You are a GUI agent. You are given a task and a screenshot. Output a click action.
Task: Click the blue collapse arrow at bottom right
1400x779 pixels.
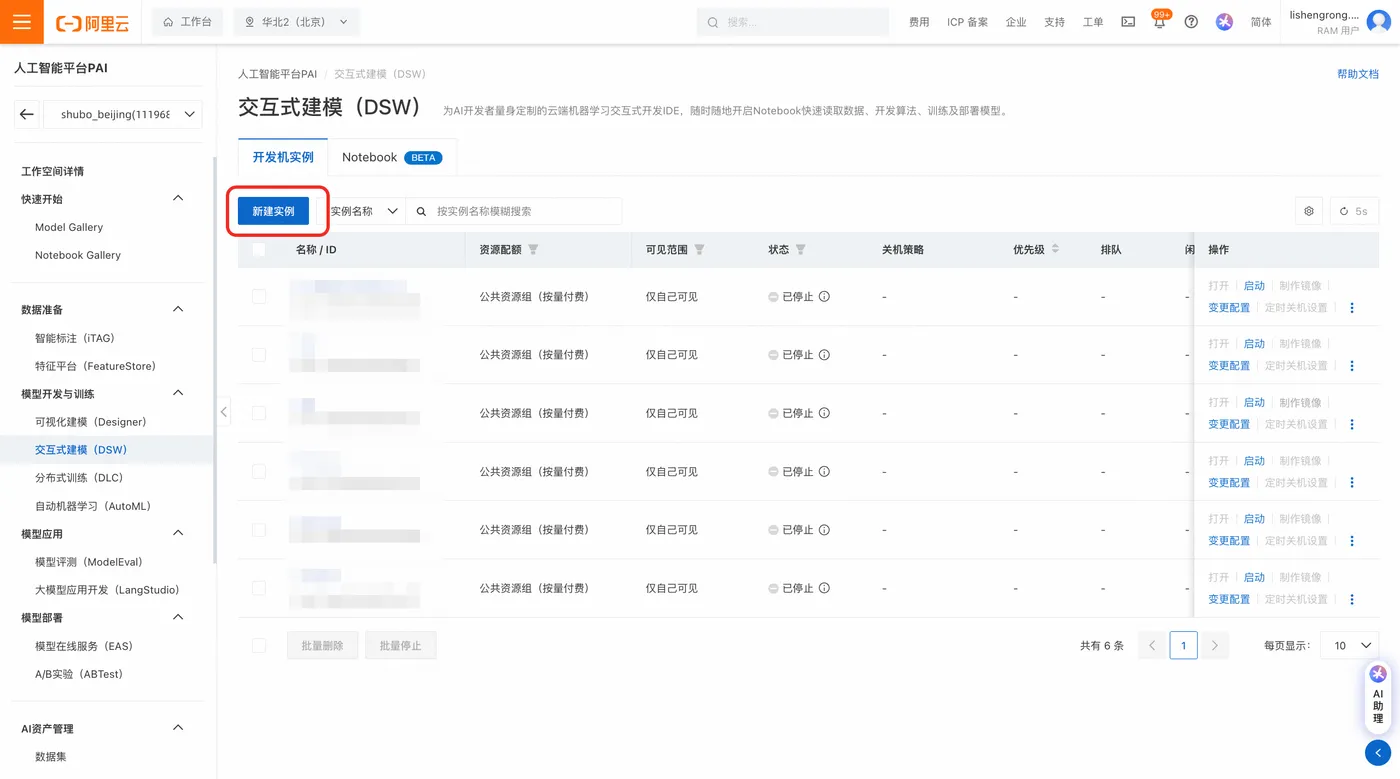(x=1378, y=753)
